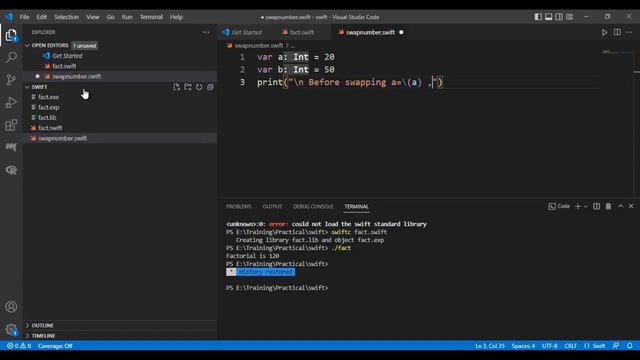Toggle secondary side bar layout icon
This screenshot has width=640, height=360.
(x=559, y=17)
